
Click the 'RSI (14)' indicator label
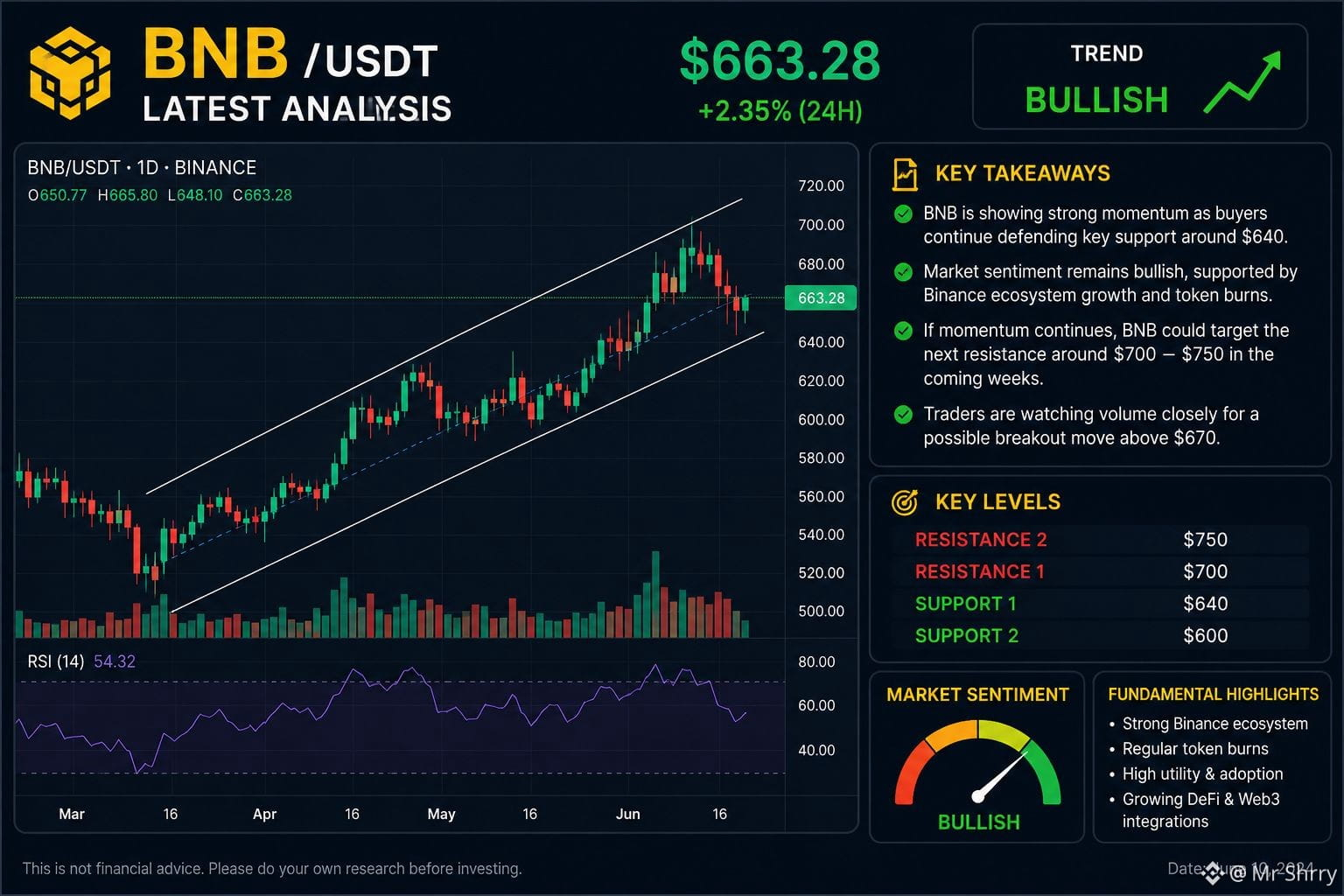(56, 661)
